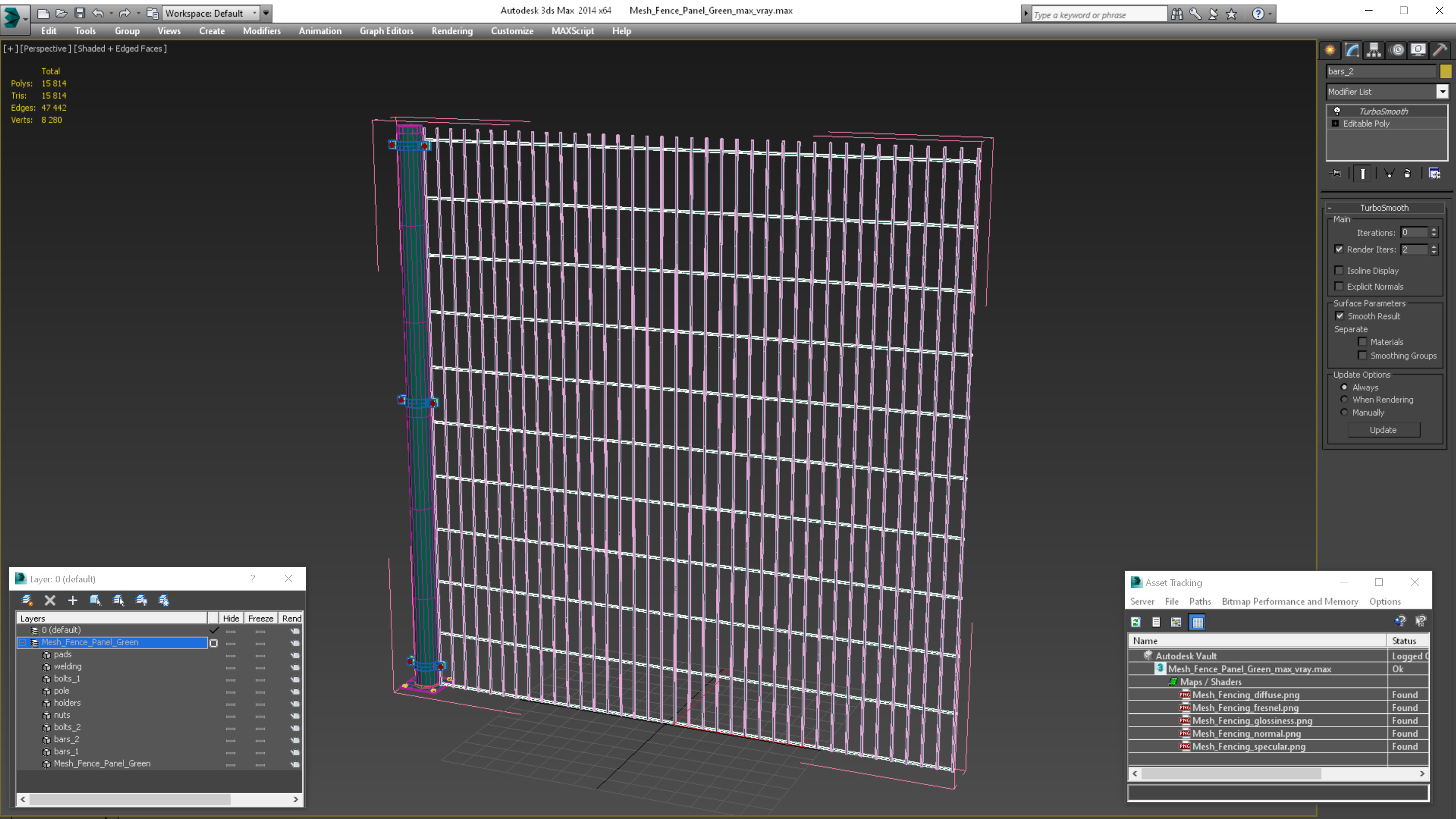Open the Rendering menu

(x=451, y=31)
